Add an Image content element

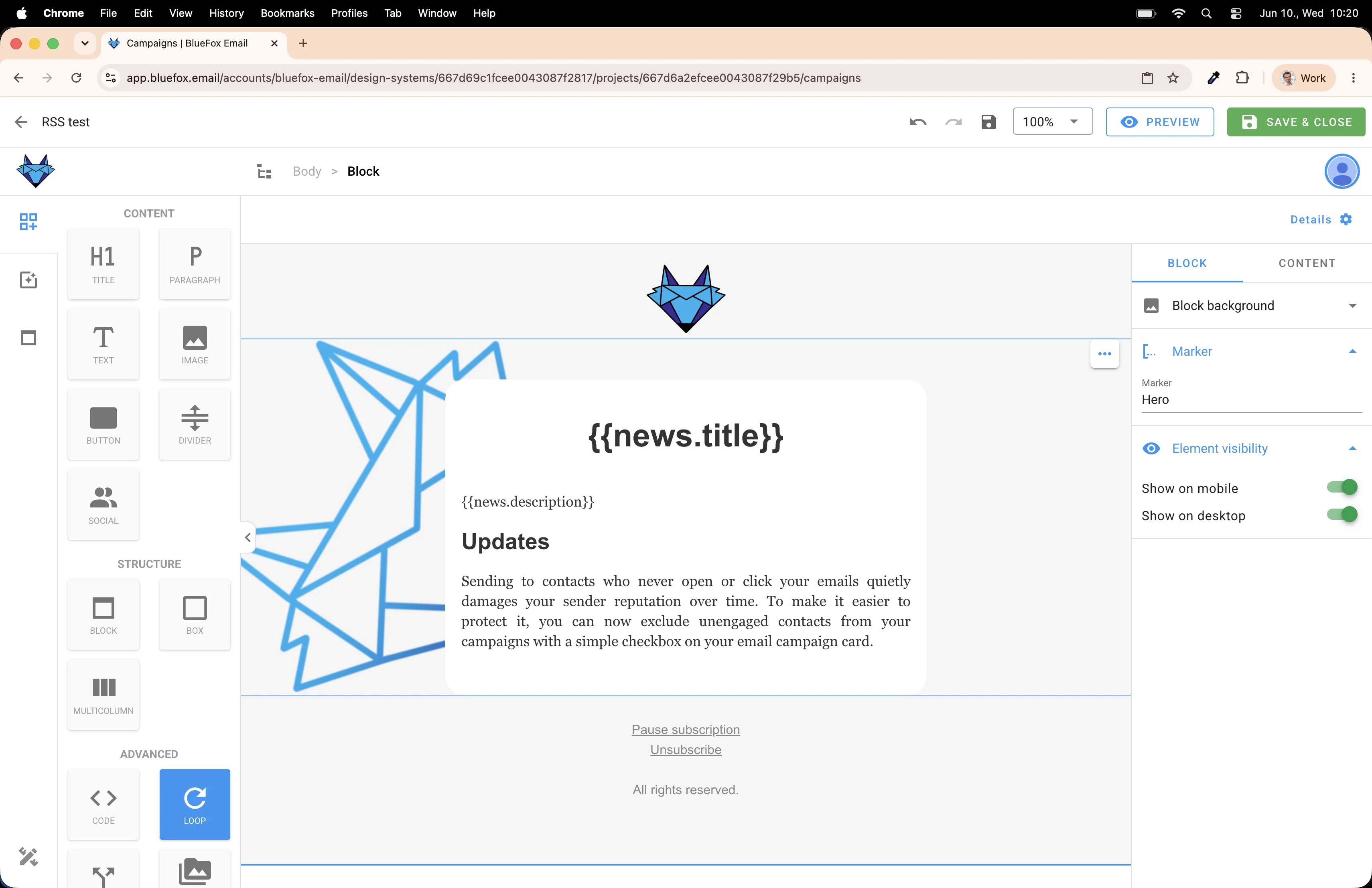pos(195,344)
